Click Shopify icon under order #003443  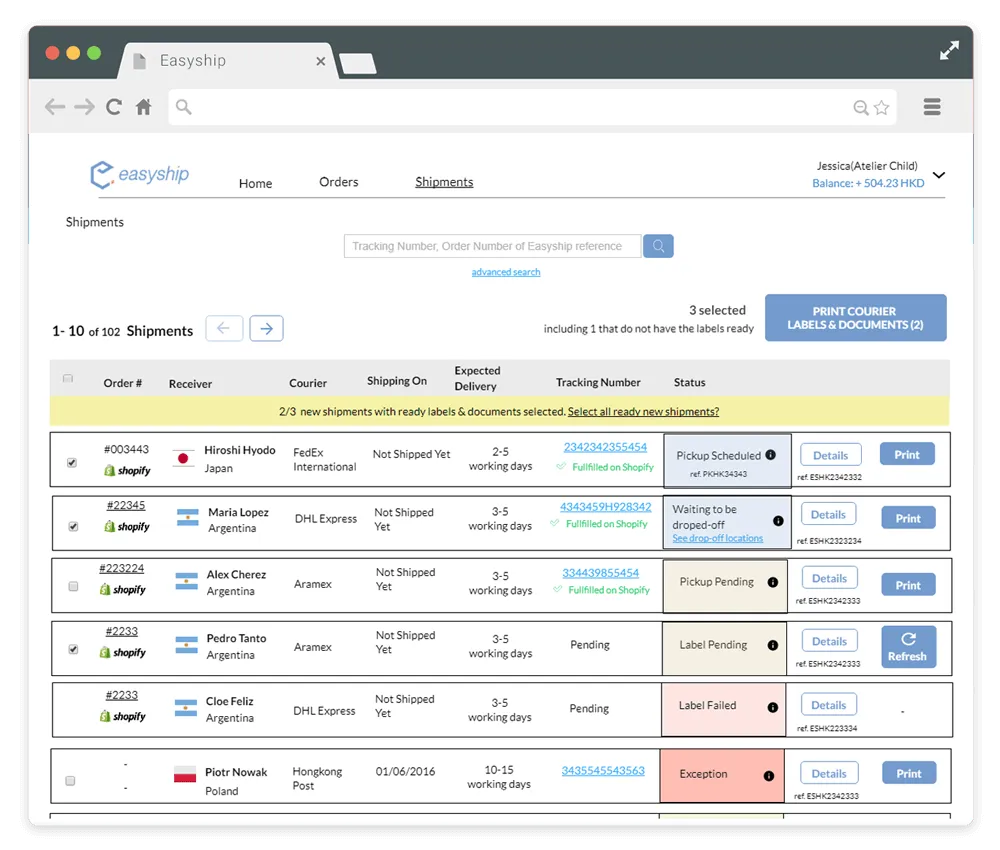tap(127, 471)
